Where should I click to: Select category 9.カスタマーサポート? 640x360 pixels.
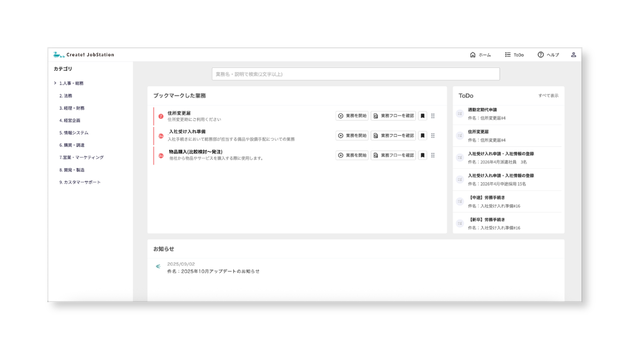(80, 182)
